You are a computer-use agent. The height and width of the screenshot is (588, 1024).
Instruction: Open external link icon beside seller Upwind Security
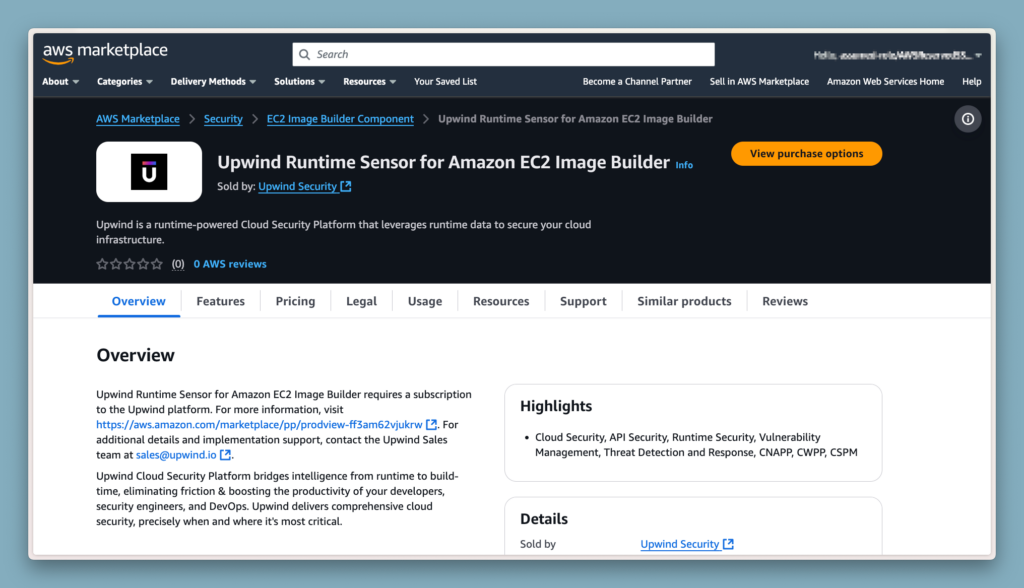pyautogui.click(x=347, y=186)
